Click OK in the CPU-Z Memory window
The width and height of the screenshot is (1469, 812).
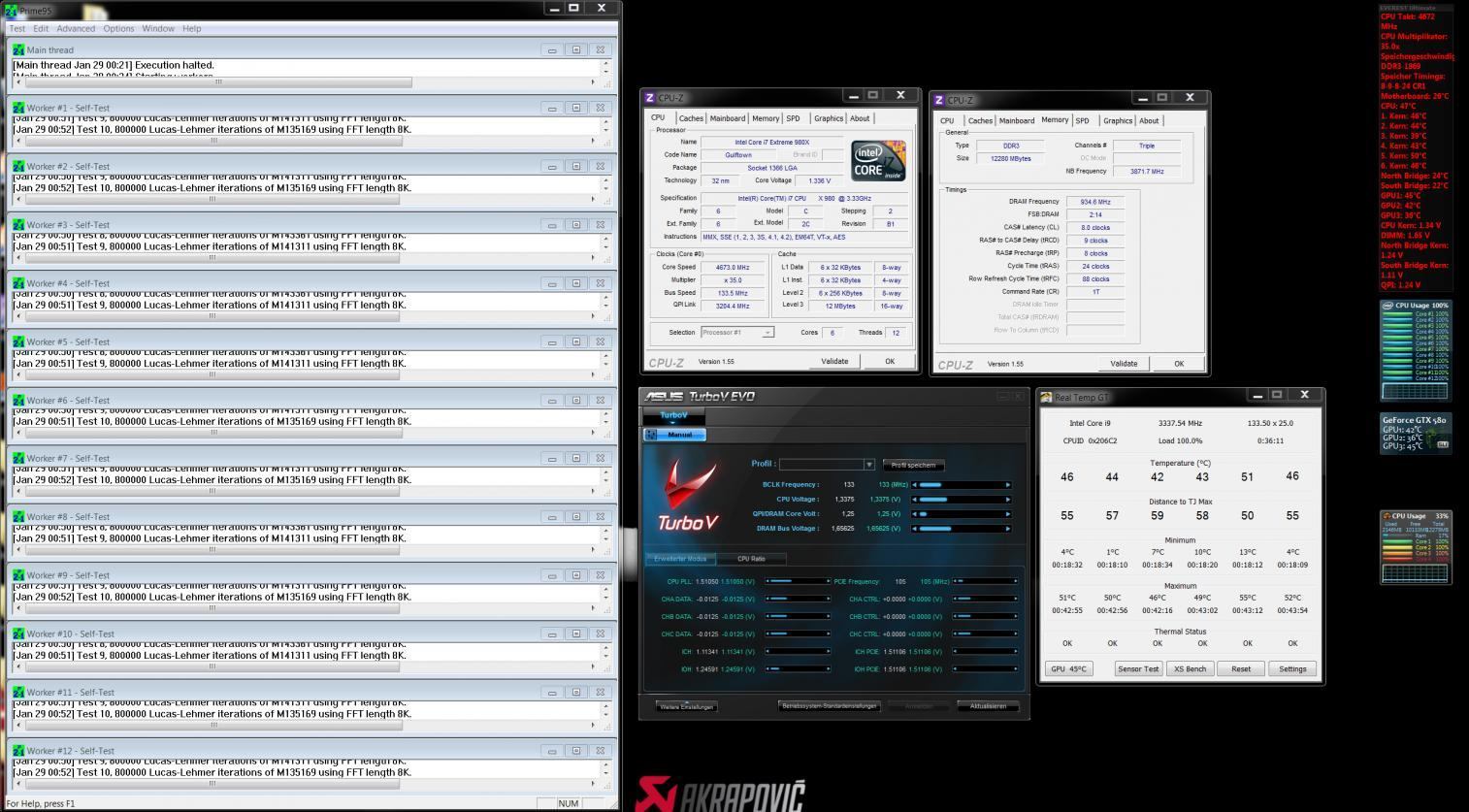pos(1179,364)
